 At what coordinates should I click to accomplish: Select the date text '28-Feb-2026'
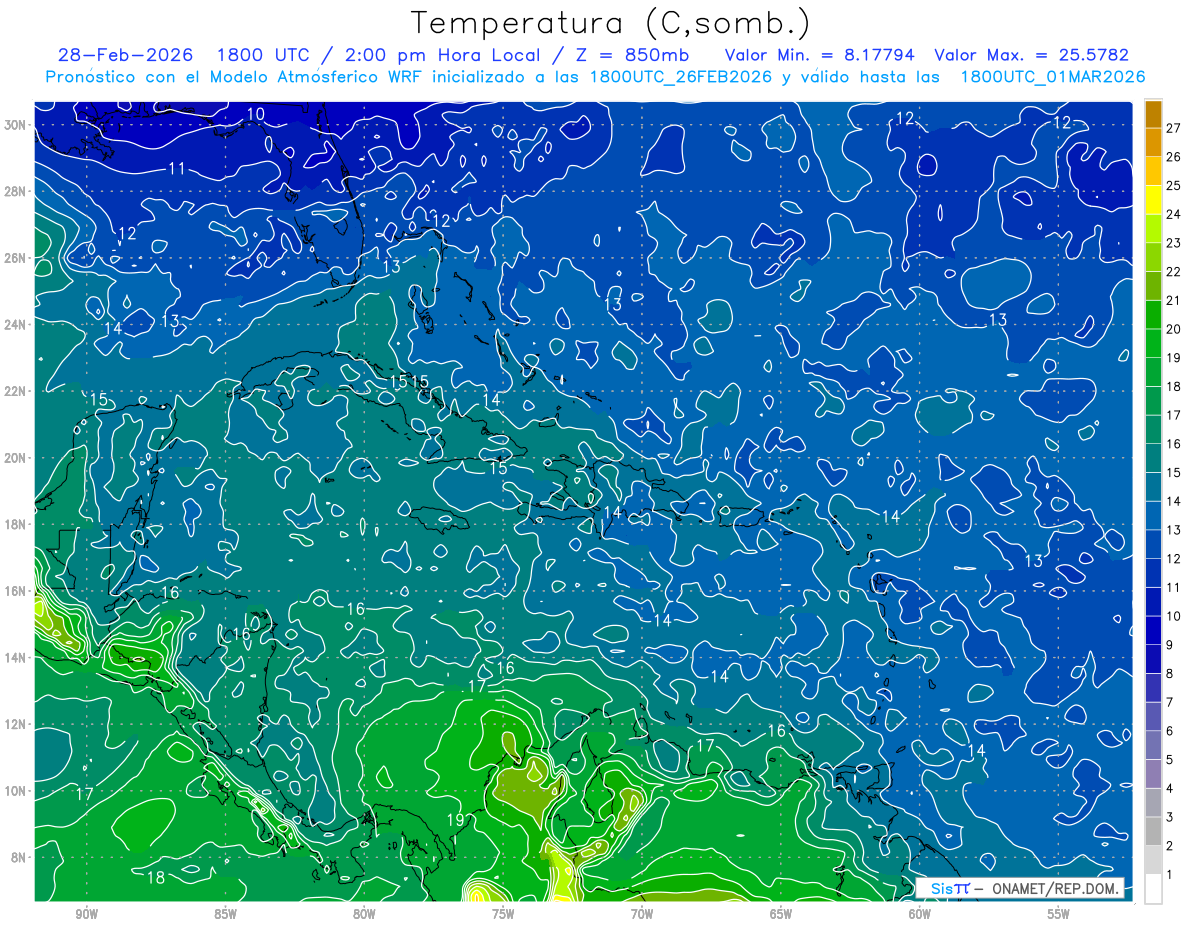point(125,55)
